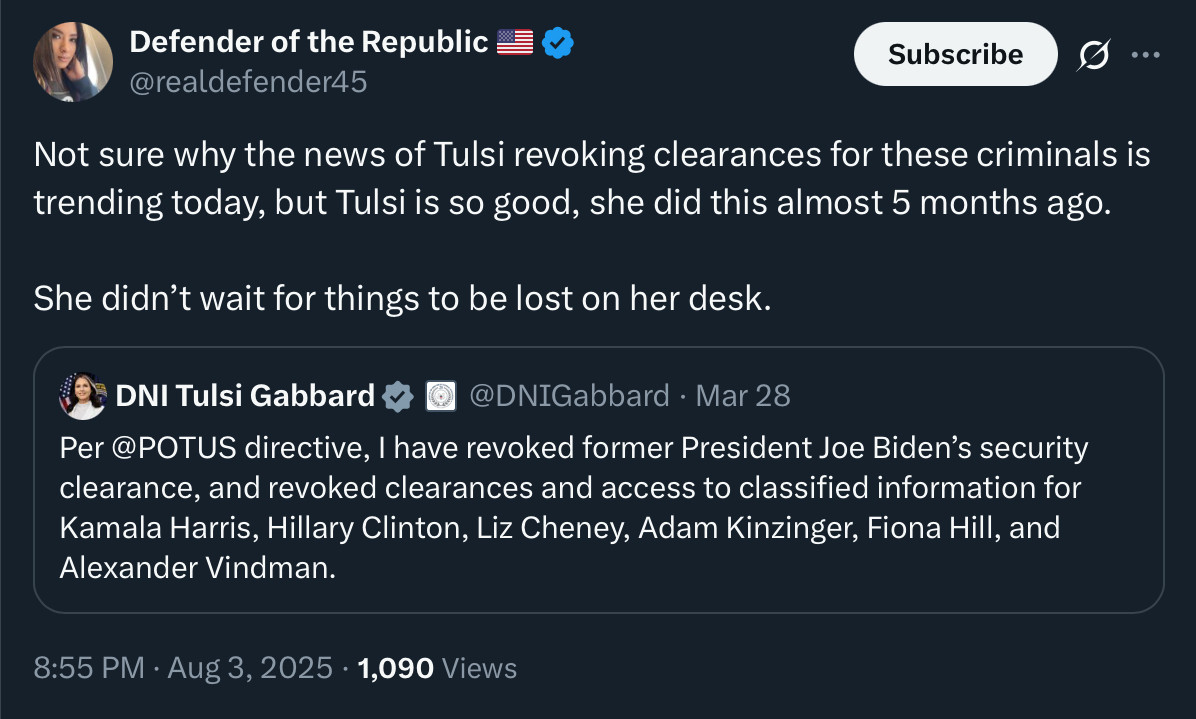Click the grey verified badge in quoted post

pos(399,397)
